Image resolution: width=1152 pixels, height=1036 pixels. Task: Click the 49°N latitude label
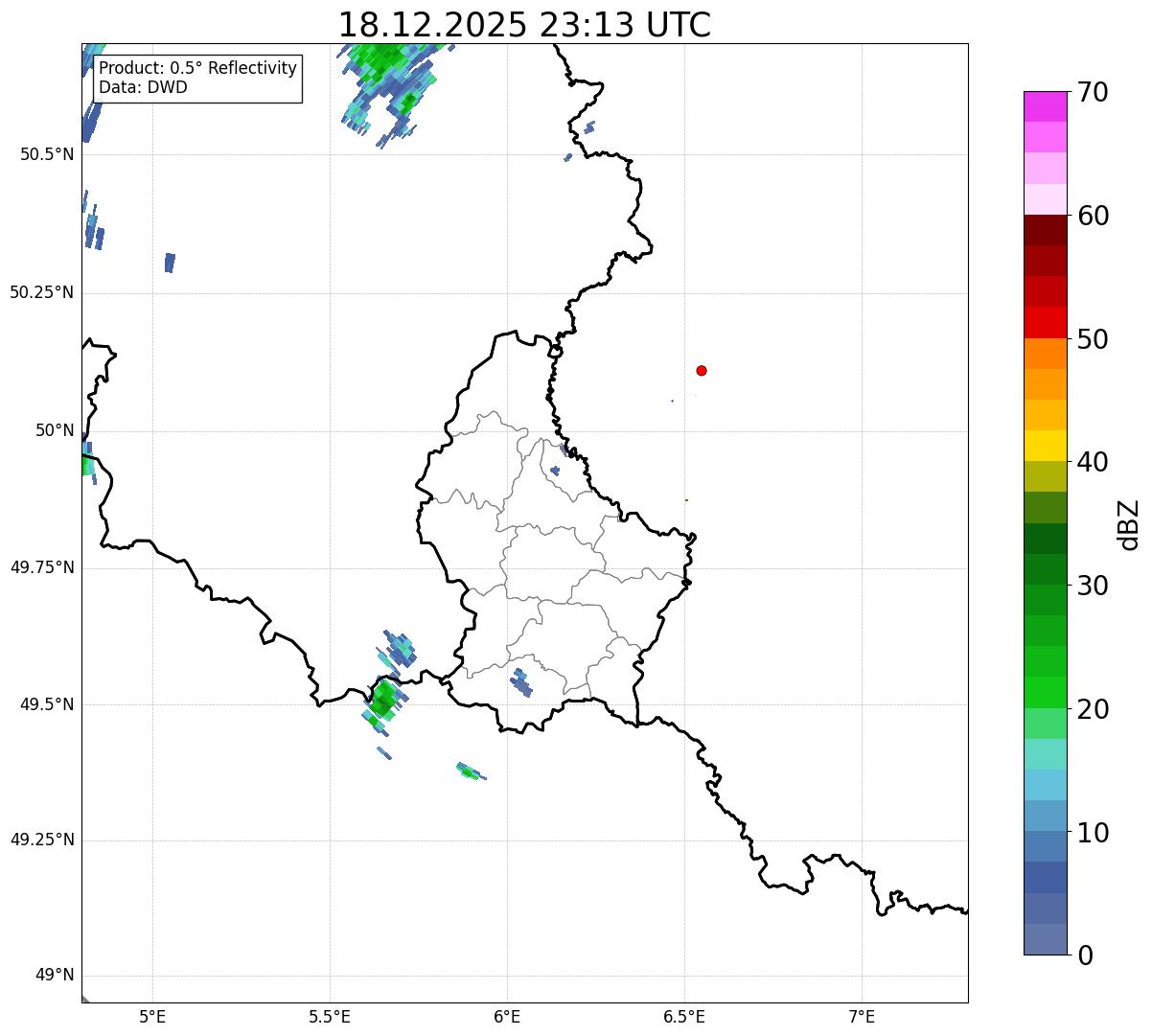coord(55,976)
